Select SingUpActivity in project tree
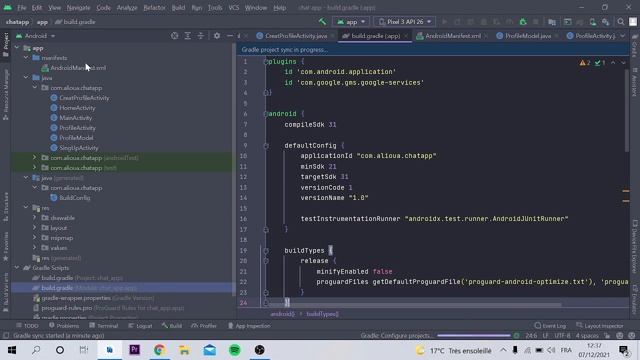Screen dimensions: 640x360 78,148
